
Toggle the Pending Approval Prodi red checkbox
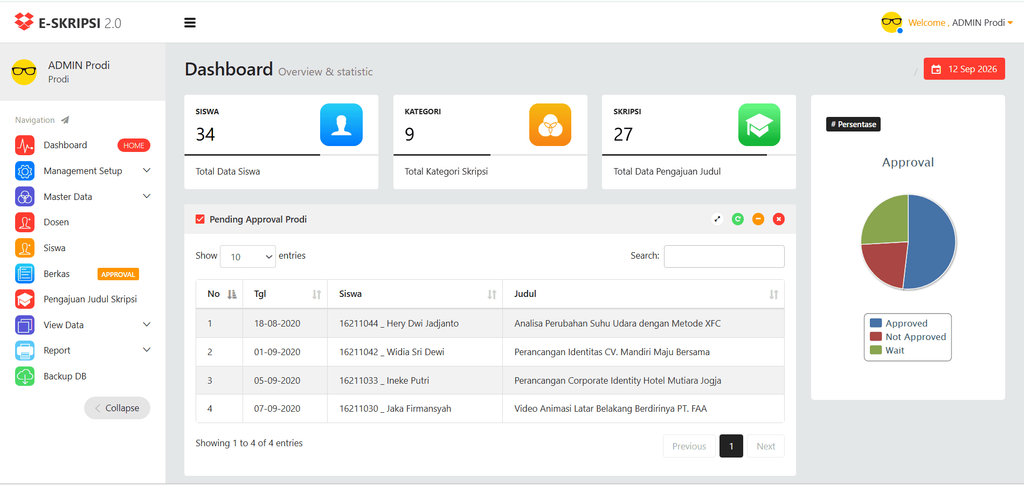[200, 219]
